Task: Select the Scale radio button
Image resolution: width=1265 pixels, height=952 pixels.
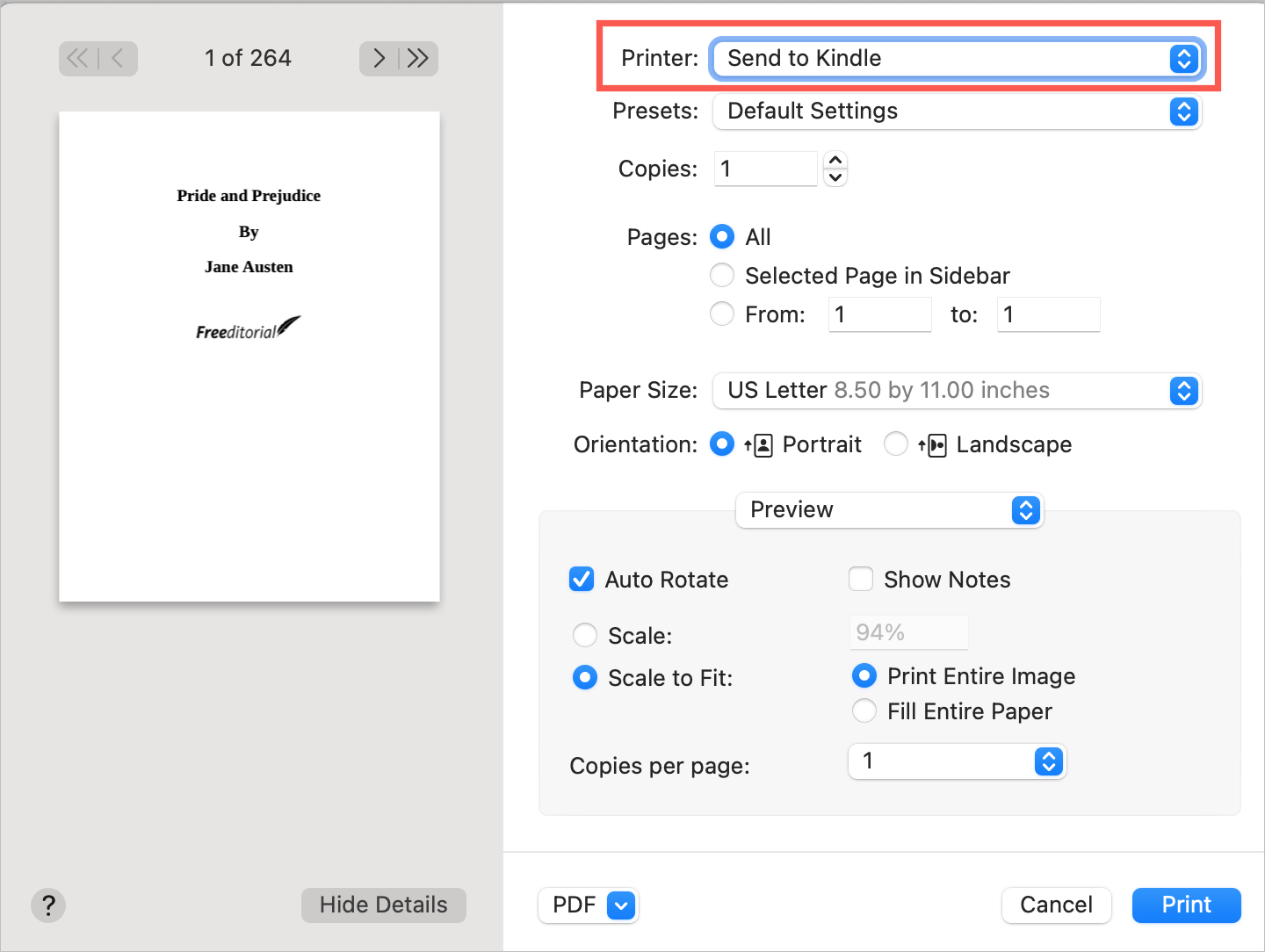Action: pos(585,635)
